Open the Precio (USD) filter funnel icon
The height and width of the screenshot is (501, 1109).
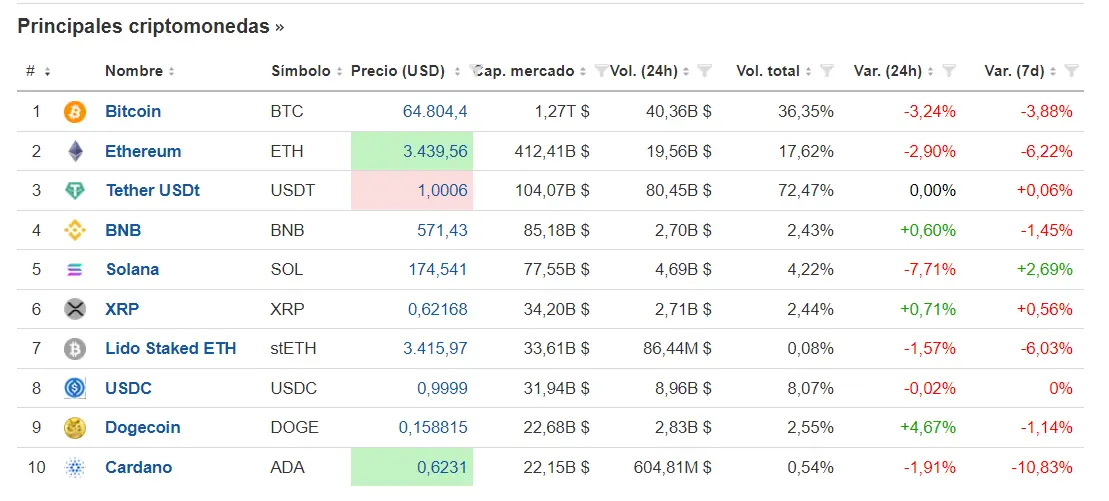point(476,70)
